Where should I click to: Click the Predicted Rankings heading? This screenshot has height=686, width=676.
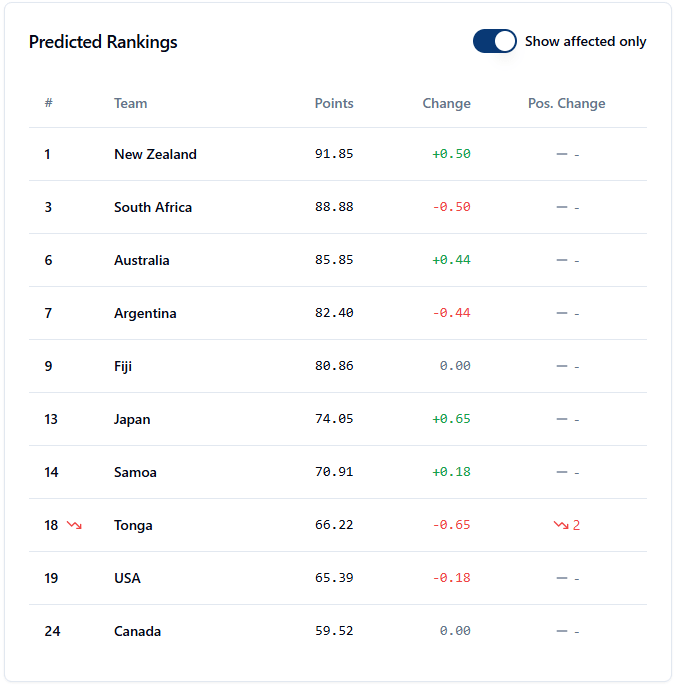click(x=103, y=42)
